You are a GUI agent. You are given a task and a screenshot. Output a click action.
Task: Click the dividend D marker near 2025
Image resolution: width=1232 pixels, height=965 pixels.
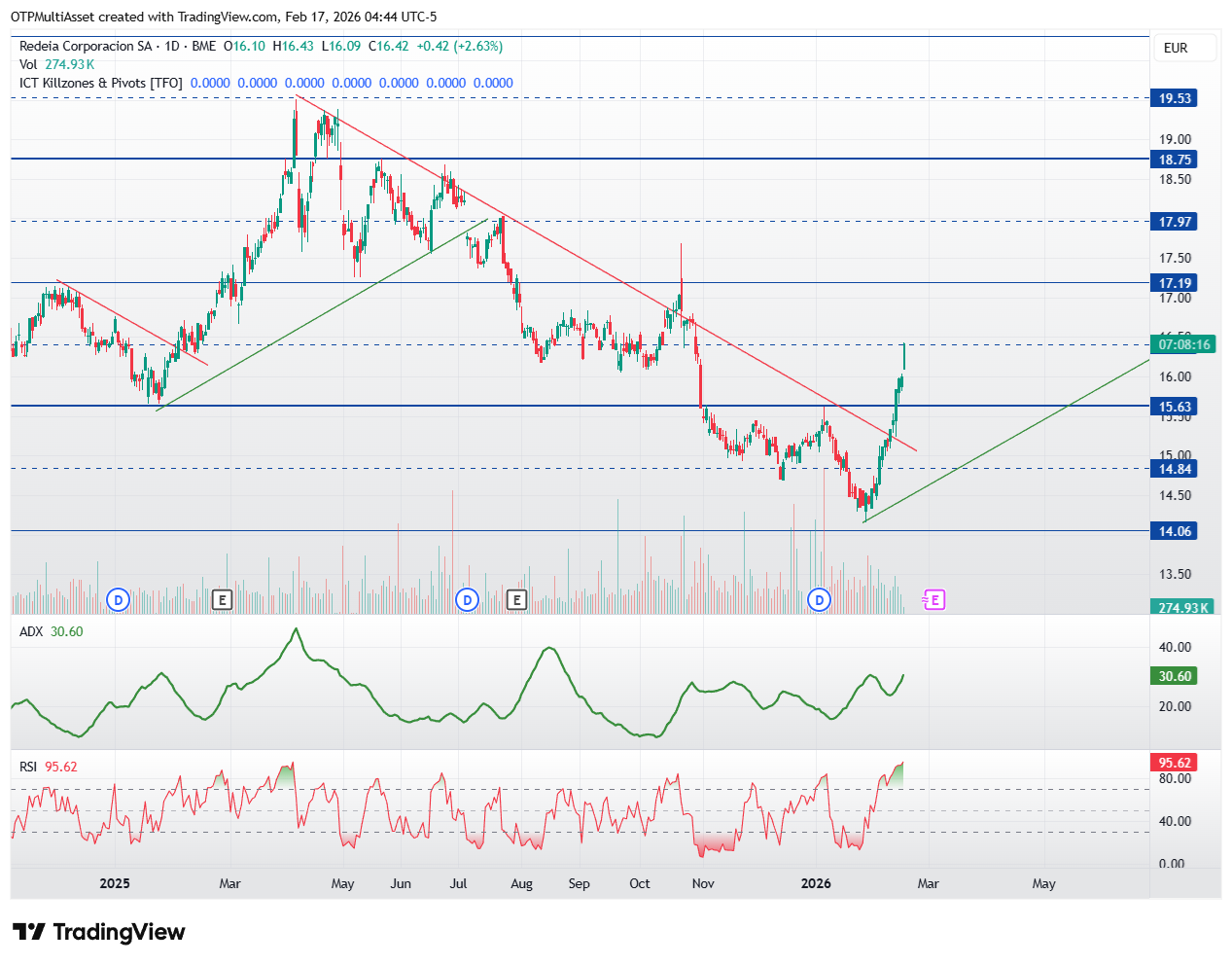119,600
